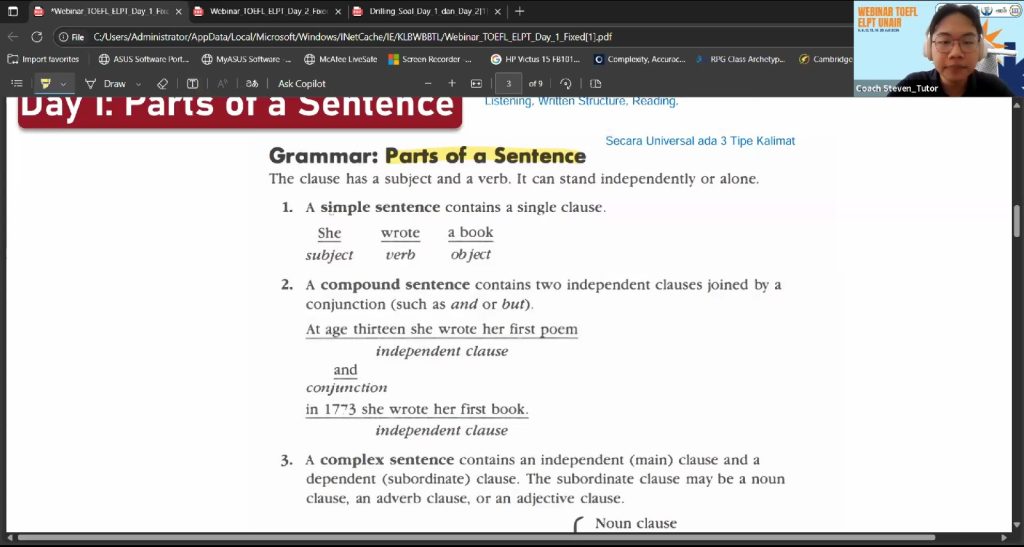
Task: Open MyASUS Software bookmark
Action: pyautogui.click(x=246, y=59)
